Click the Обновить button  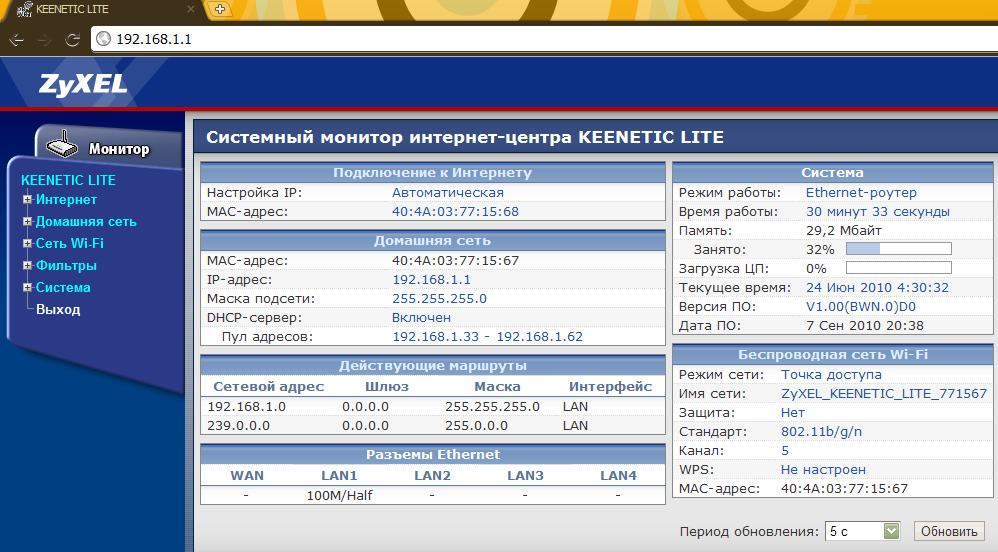tap(949, 531)
